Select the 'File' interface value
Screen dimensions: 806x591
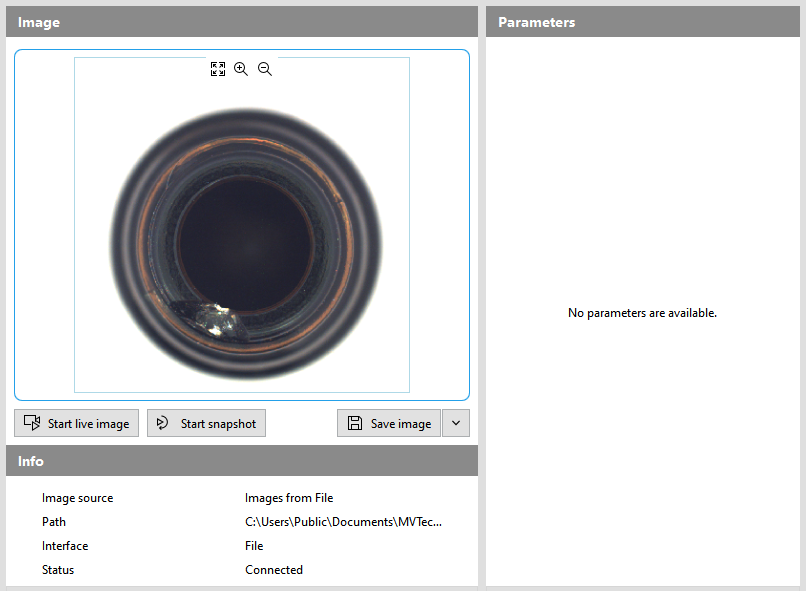click(x=254, y=546)
